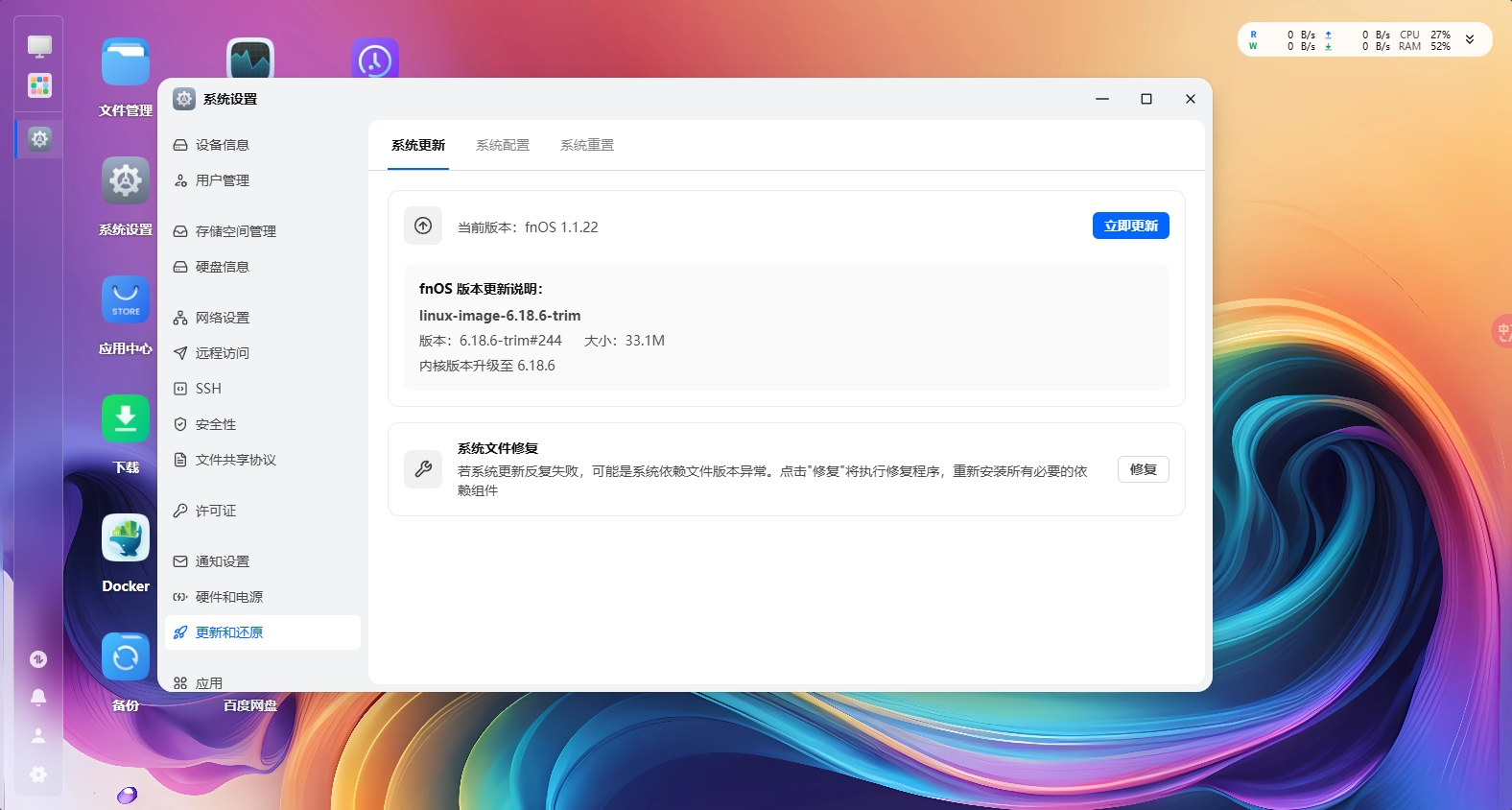Expand the resource monitor widget chevron

(1470, 39)
